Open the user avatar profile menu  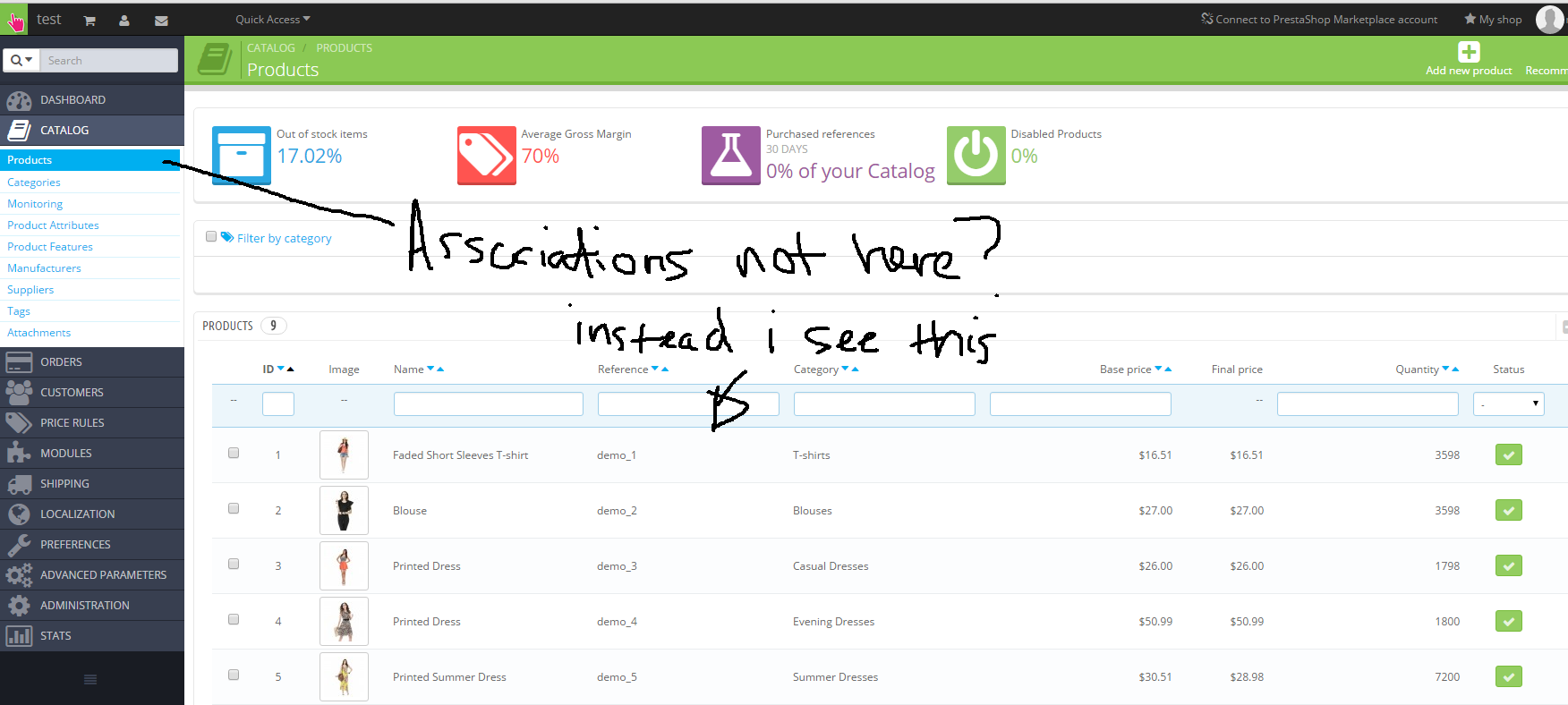tap(1550, 19)
